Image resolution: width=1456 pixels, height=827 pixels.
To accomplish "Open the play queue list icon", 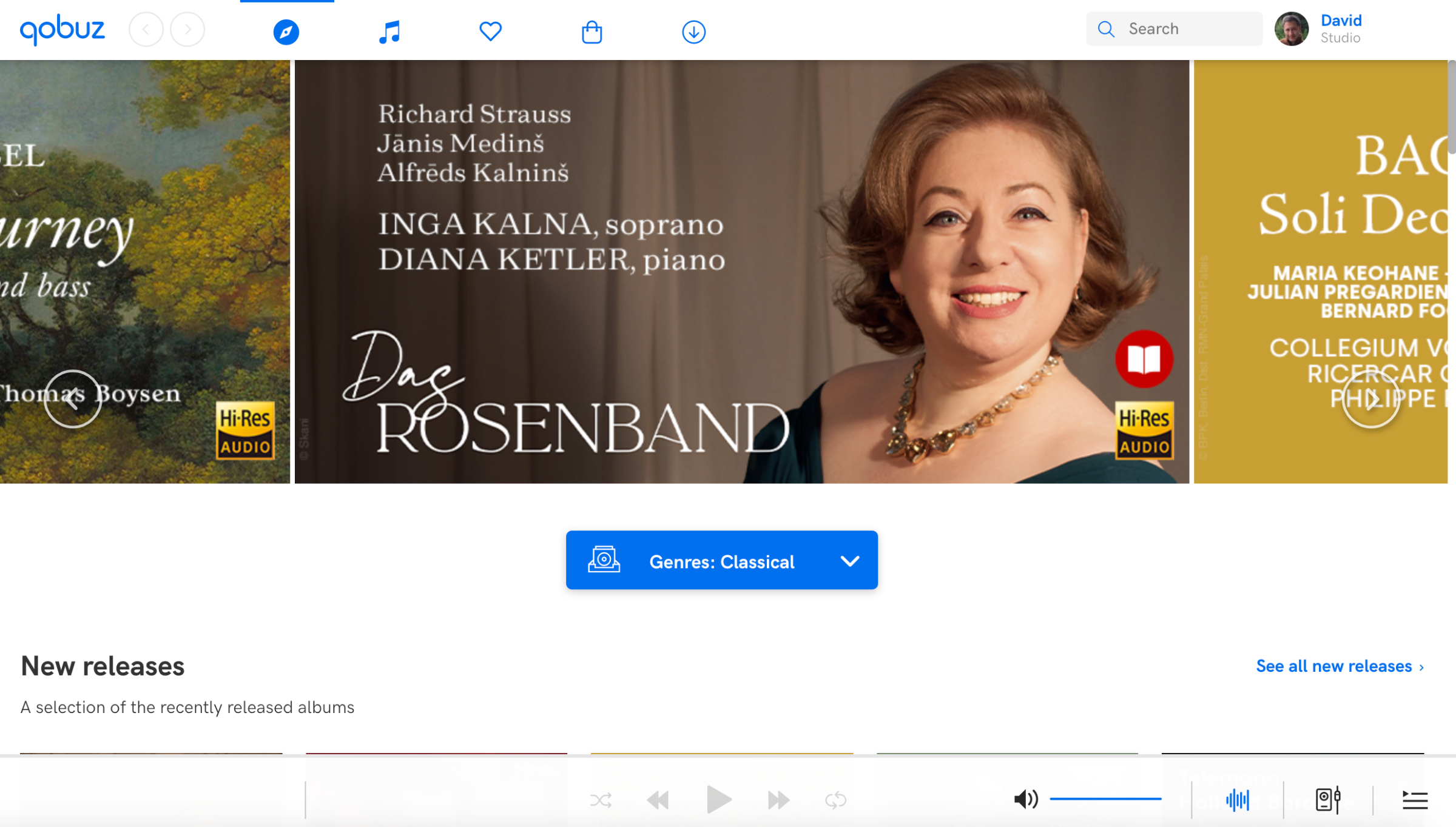I will tap(1415, 800).
